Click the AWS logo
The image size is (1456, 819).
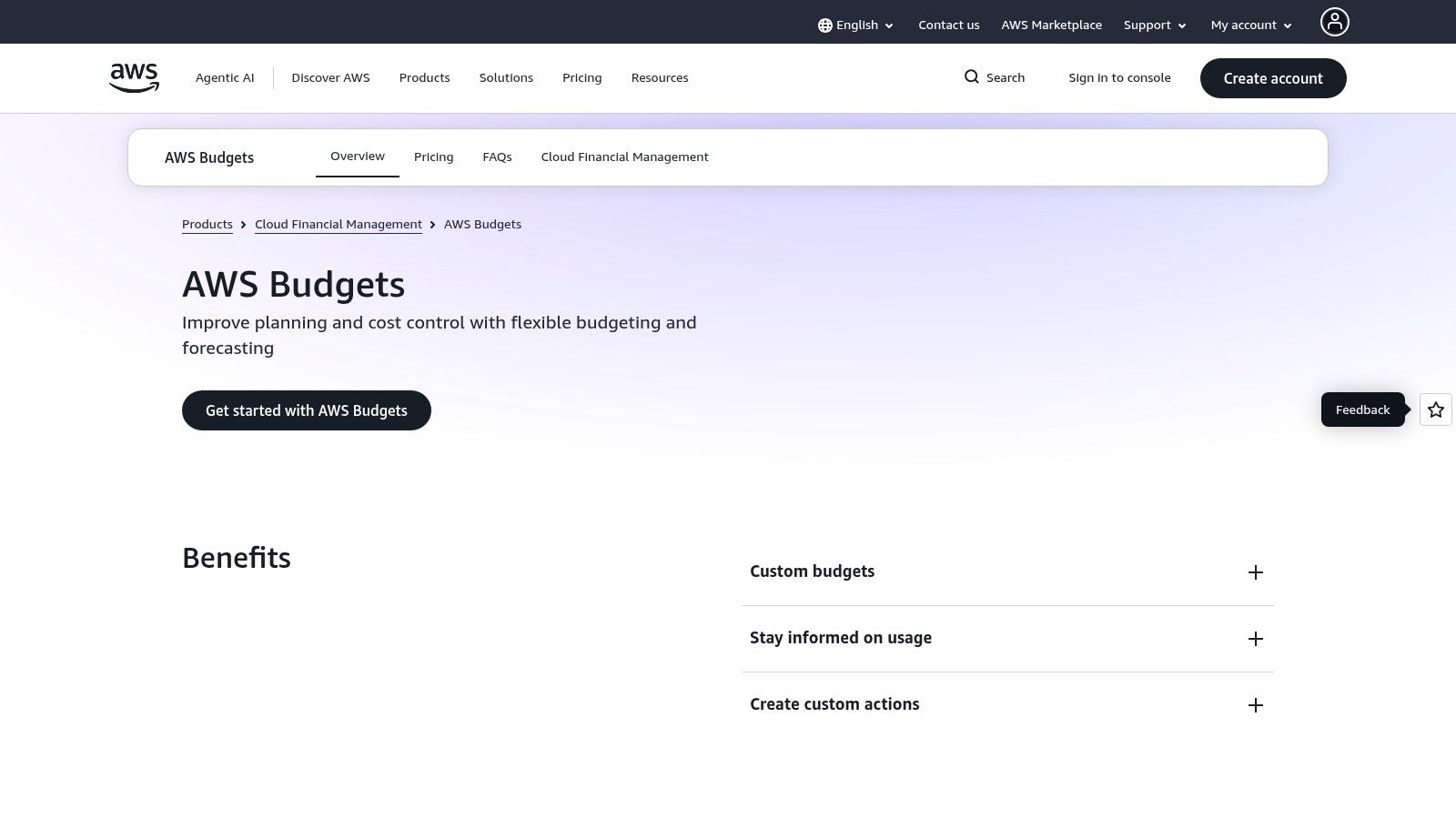(133, 78)
